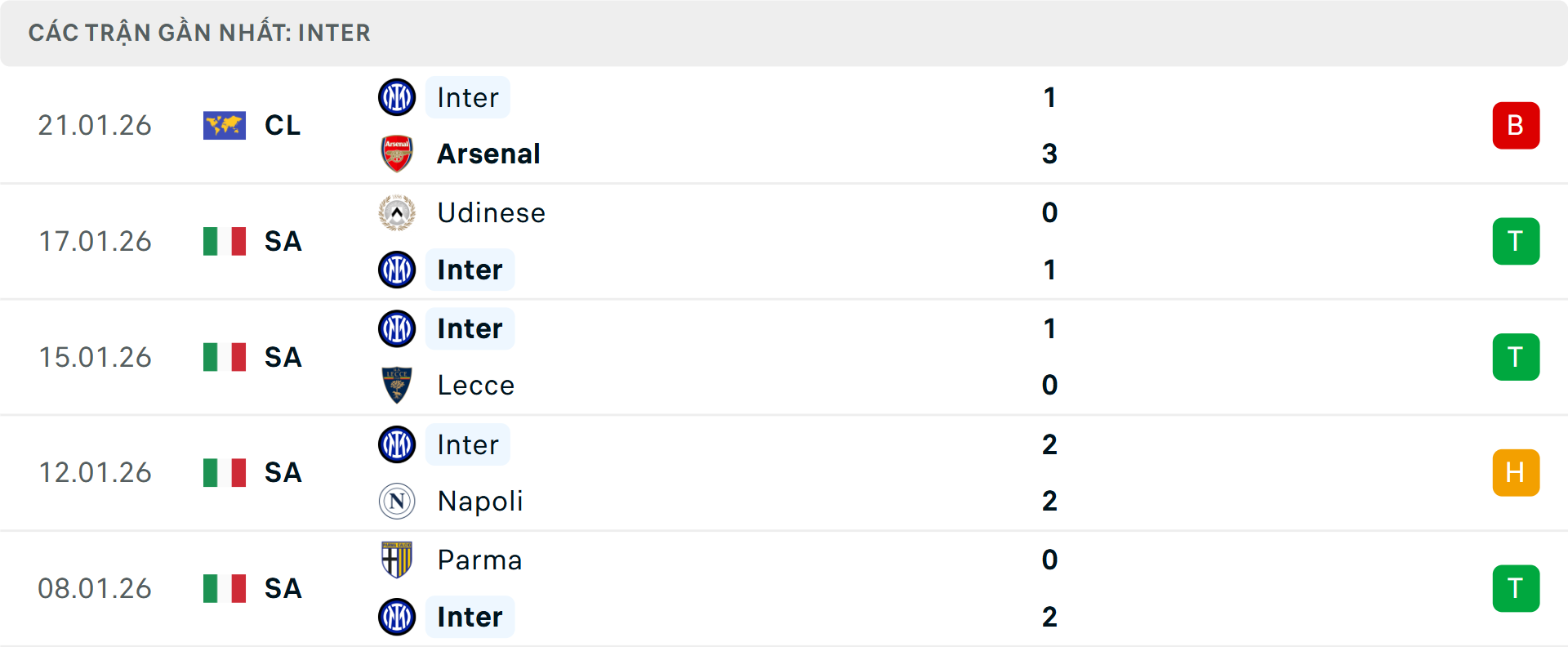Click the Udinese club crest icon
Viewport: 1568px width, 647px height.
[397, 212]
